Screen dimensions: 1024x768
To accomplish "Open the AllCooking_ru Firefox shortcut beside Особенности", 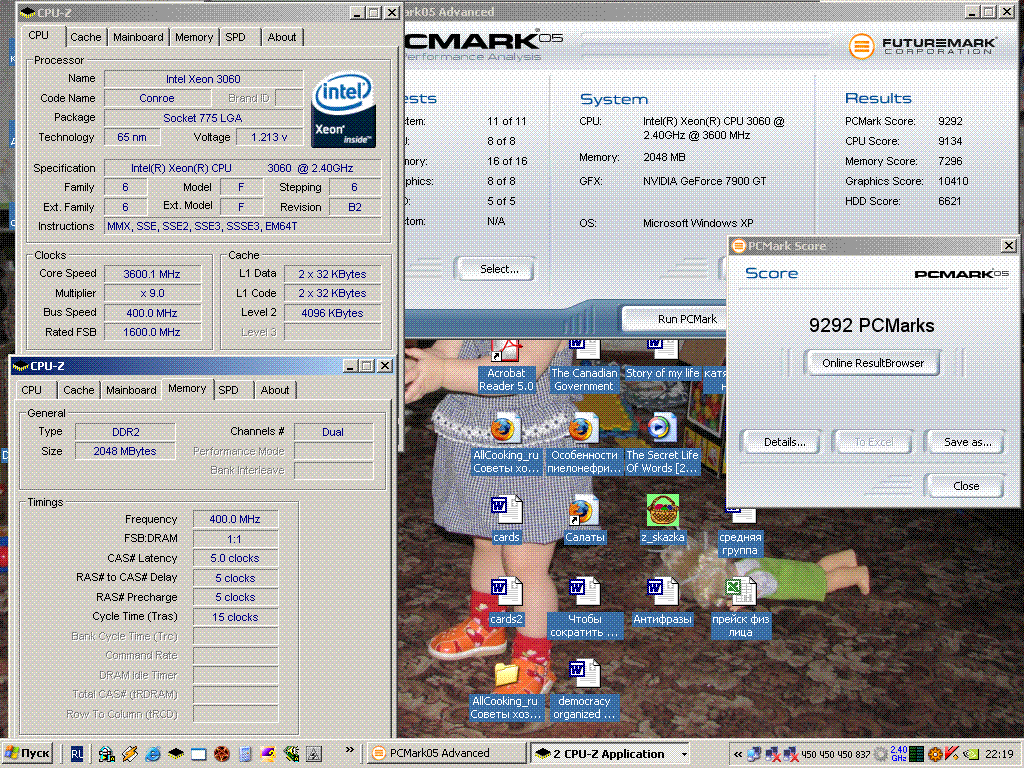I will click(506, 443).
